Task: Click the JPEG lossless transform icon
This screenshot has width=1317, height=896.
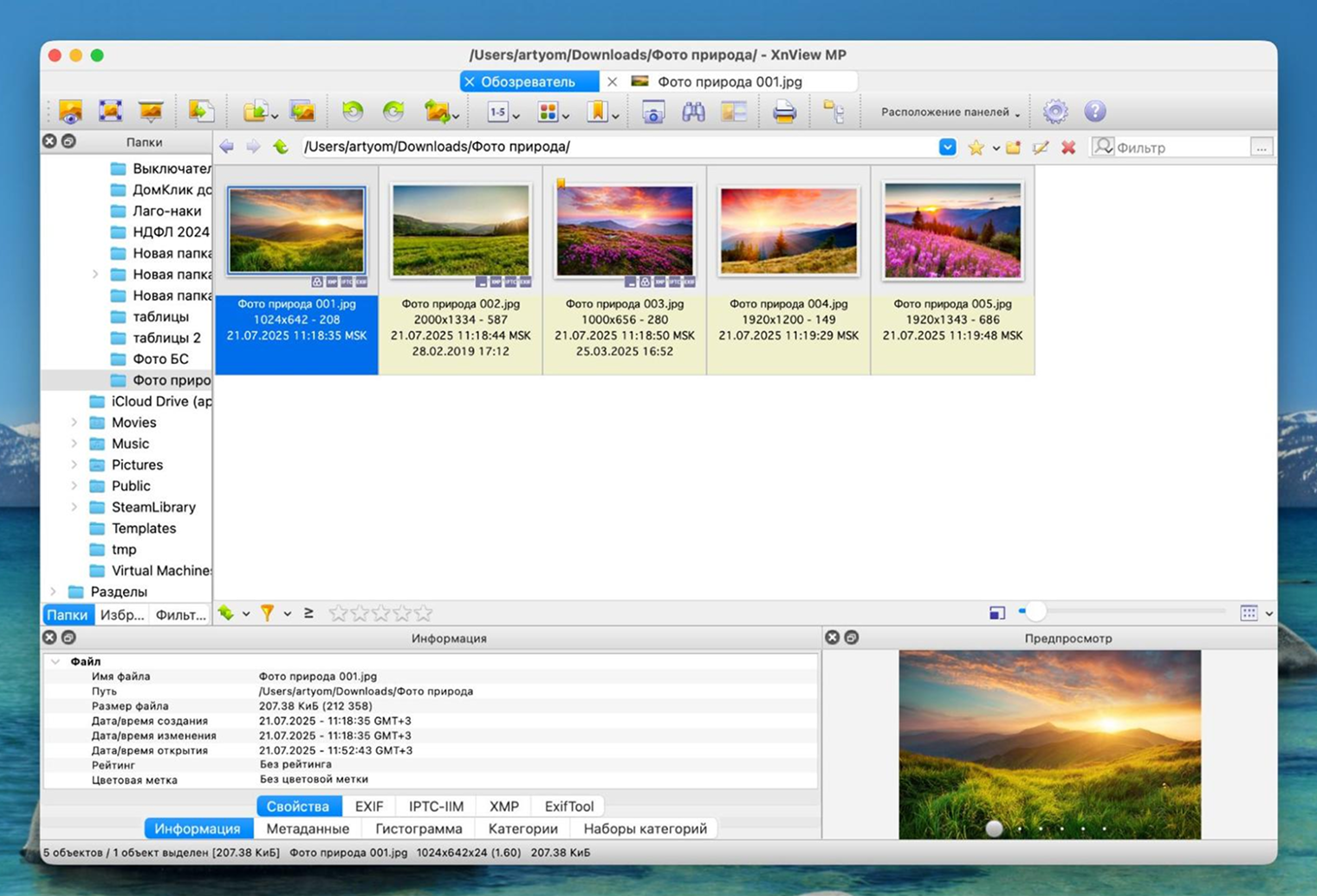Action: pyautogui.click(x=438, y=111)
